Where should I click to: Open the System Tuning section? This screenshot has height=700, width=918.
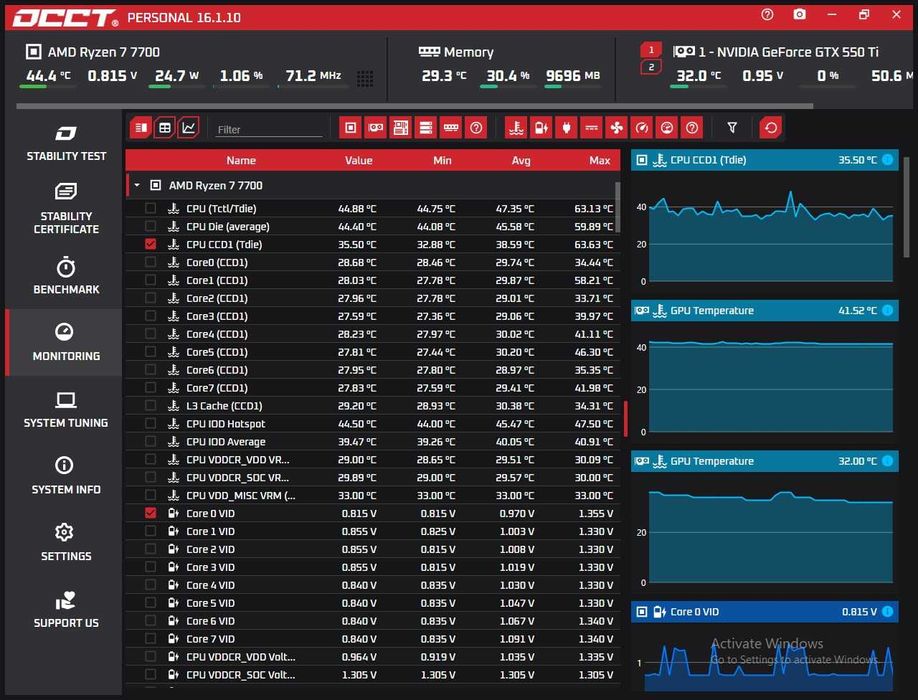tap(66, 409)
